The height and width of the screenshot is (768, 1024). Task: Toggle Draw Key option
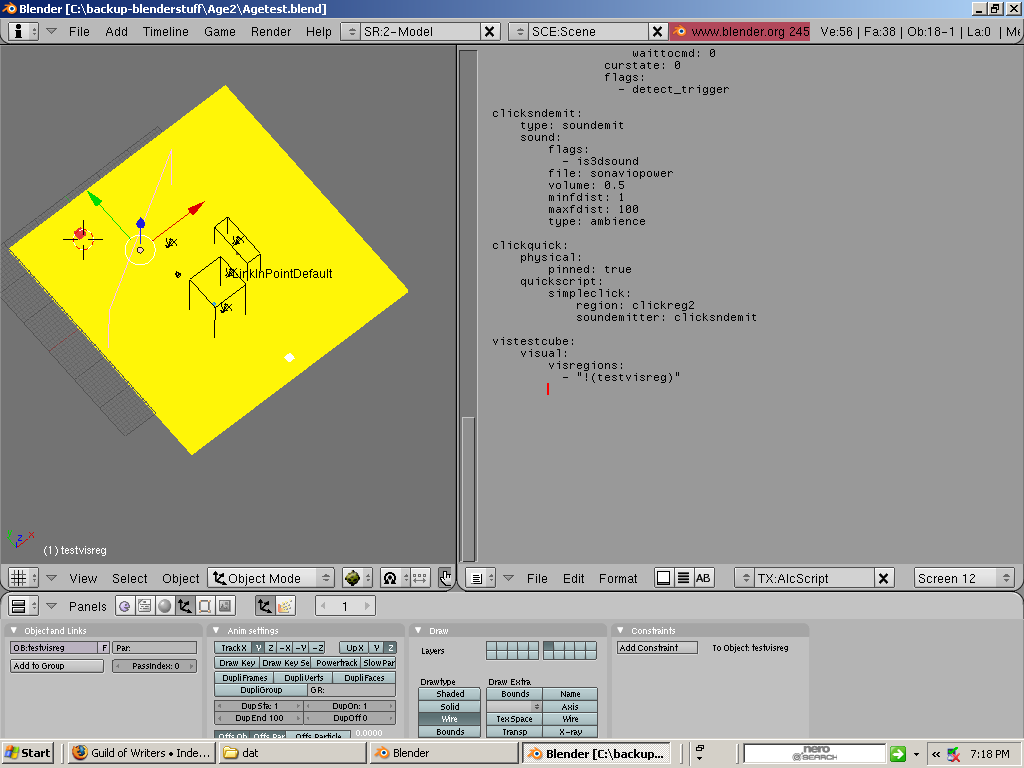[237, 663]
